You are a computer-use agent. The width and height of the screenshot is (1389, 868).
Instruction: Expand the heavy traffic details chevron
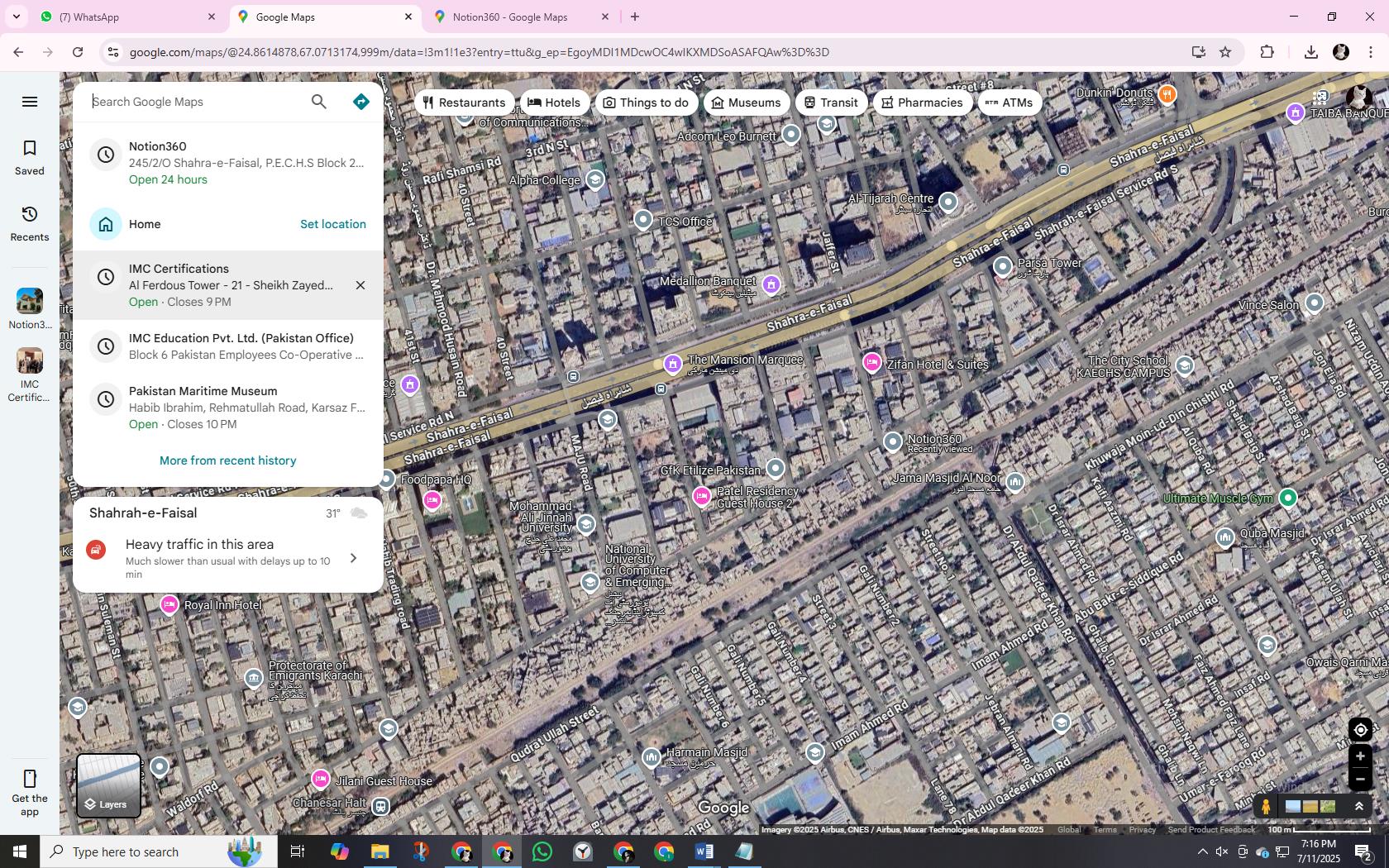tap(354, 558)
